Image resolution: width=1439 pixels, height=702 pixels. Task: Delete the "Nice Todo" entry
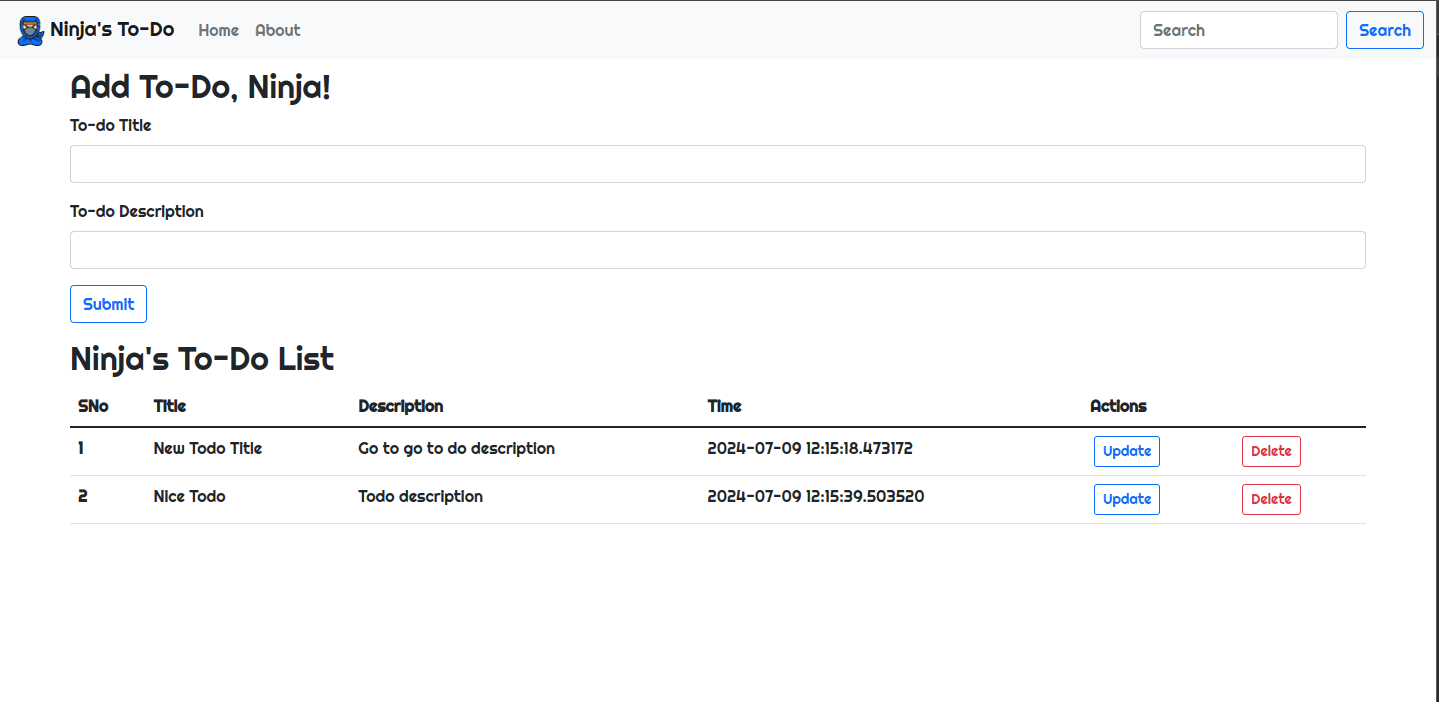(x=1270, y=499)
